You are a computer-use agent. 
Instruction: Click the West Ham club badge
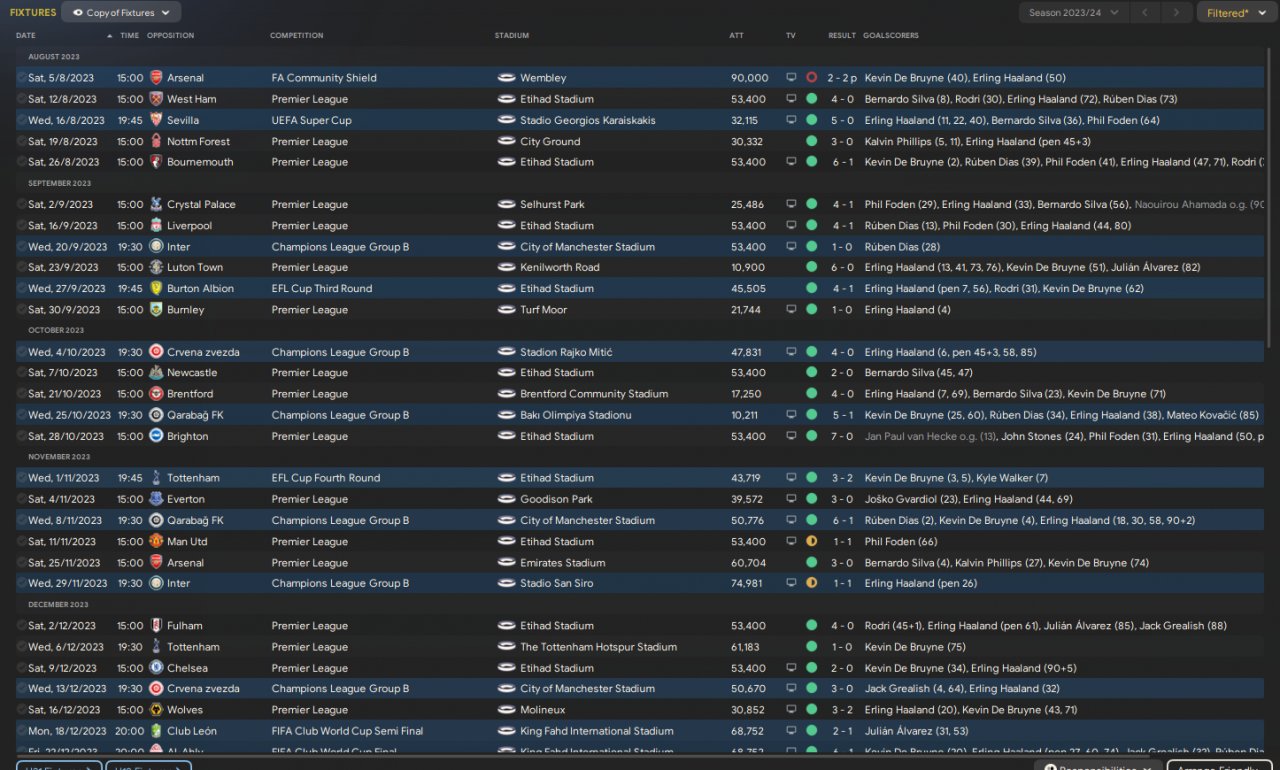pos(156,99)
